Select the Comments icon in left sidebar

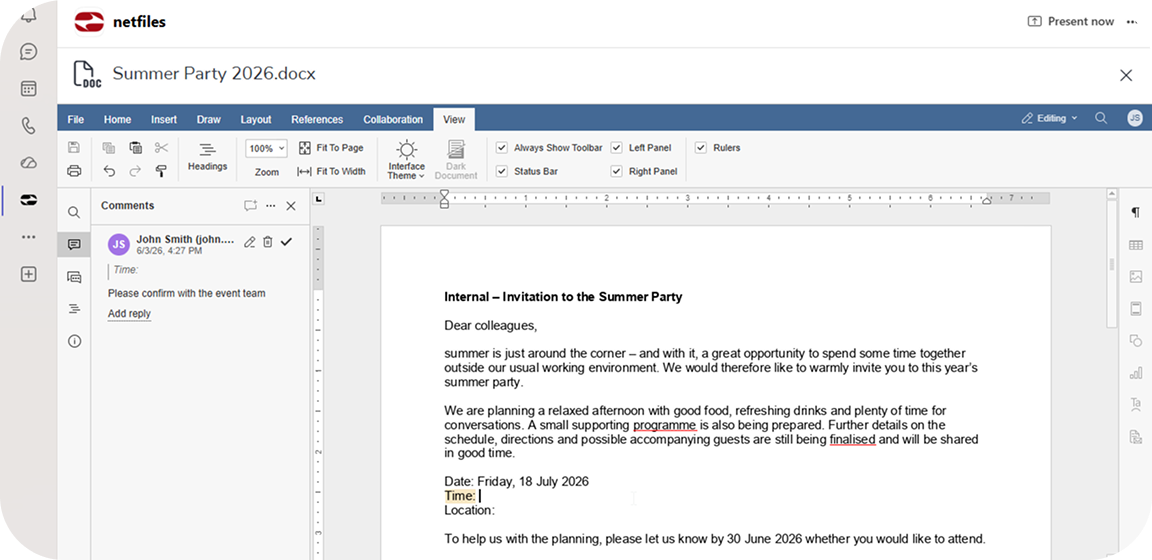pos(73,245)
